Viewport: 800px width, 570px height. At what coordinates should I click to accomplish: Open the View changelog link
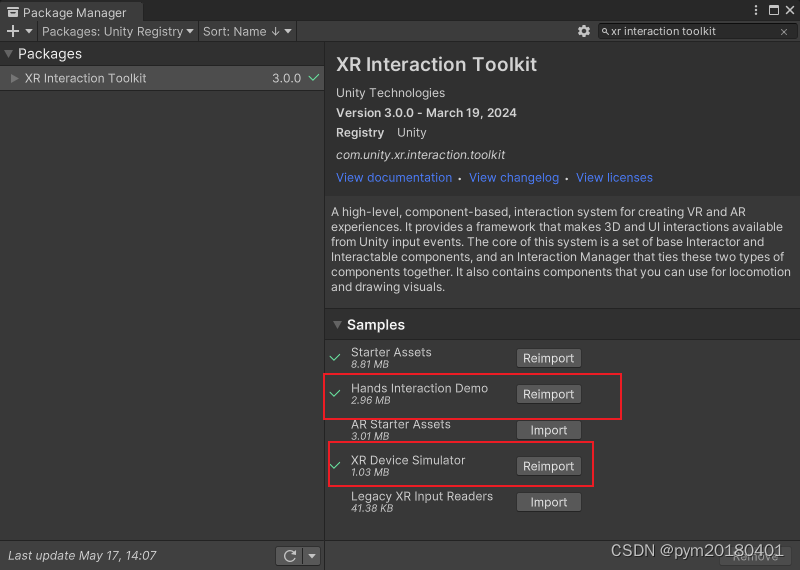tap(514, 178)
